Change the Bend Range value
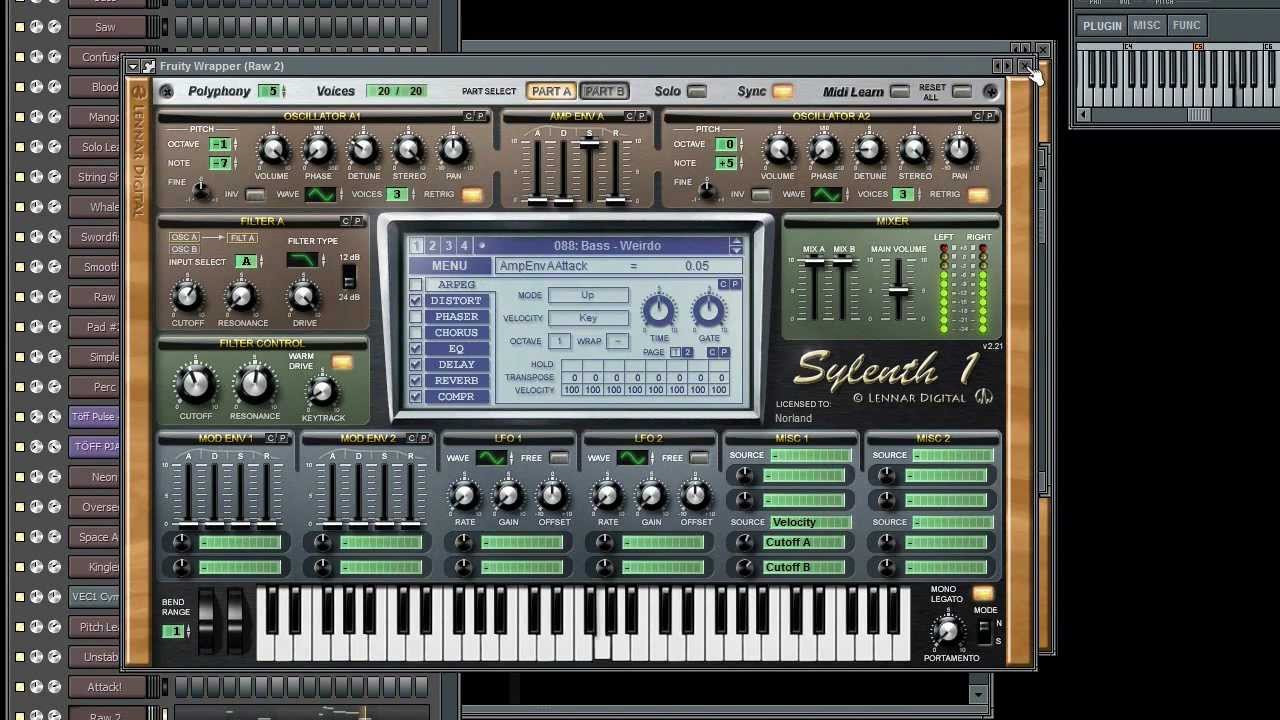Image resolution: width=1280 pixels, height=720 pixels. coord(175,631)
